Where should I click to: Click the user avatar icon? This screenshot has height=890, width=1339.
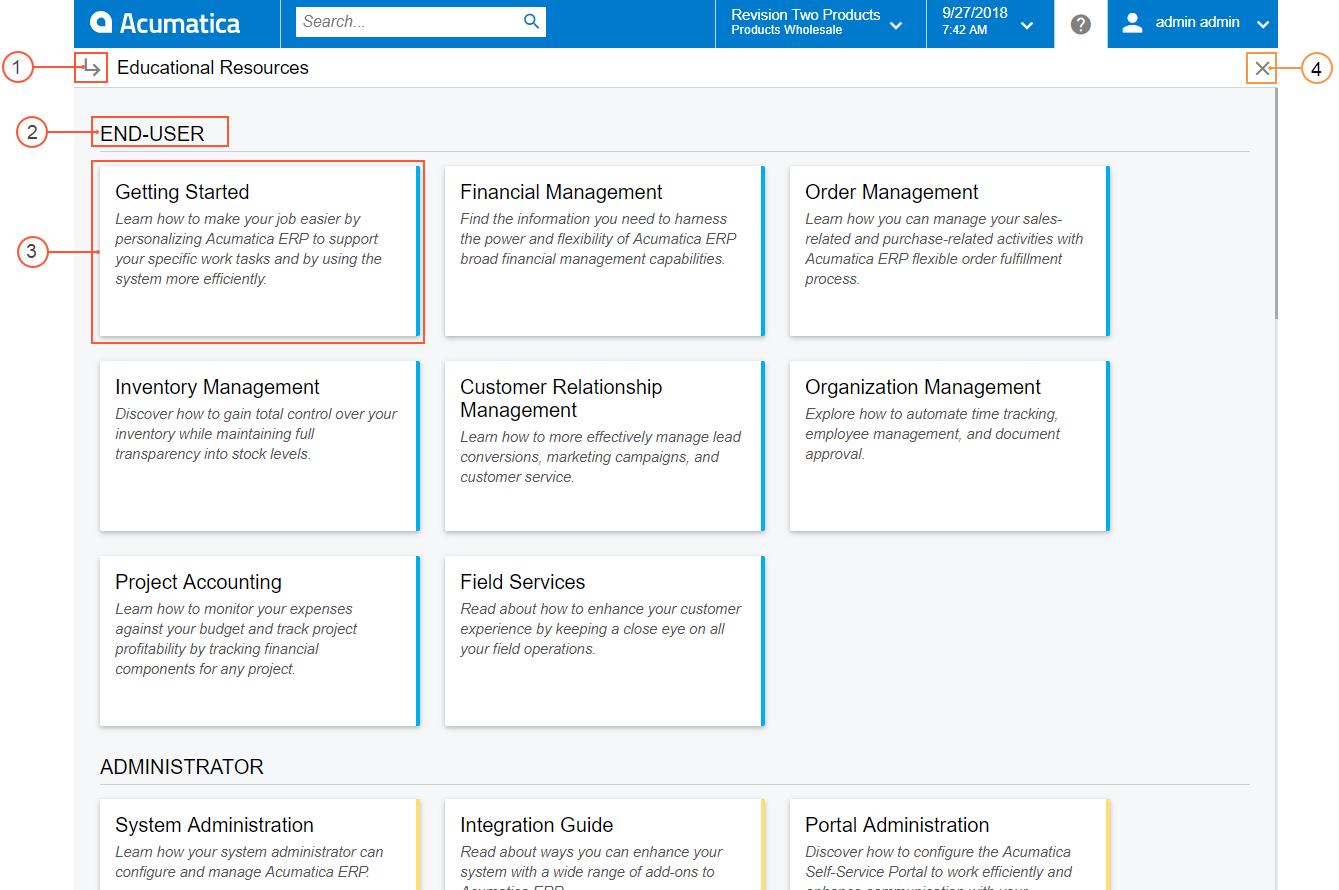pyautogui.click(x=1132, y=23)
